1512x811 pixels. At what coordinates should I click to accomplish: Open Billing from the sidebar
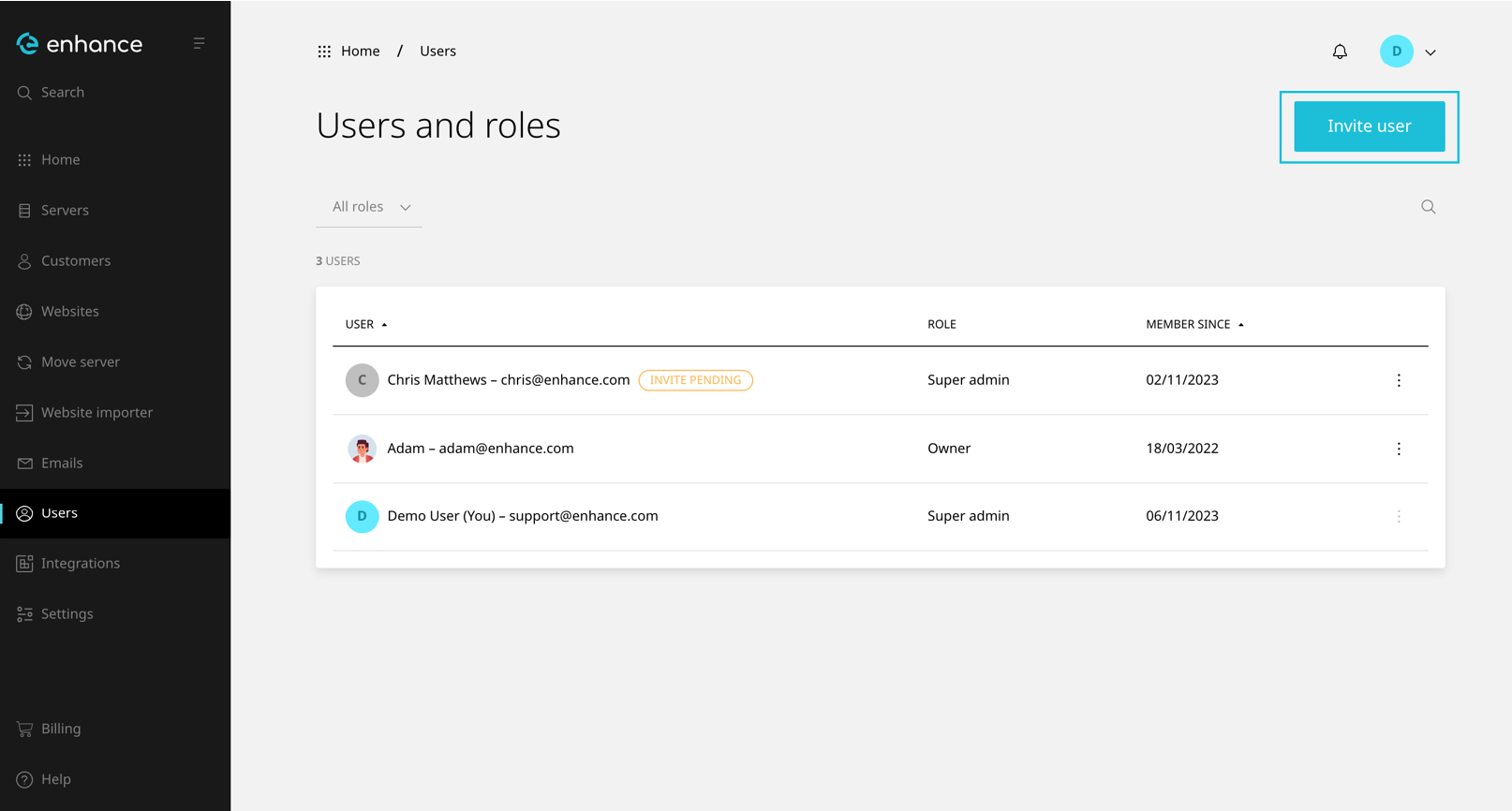61,729
